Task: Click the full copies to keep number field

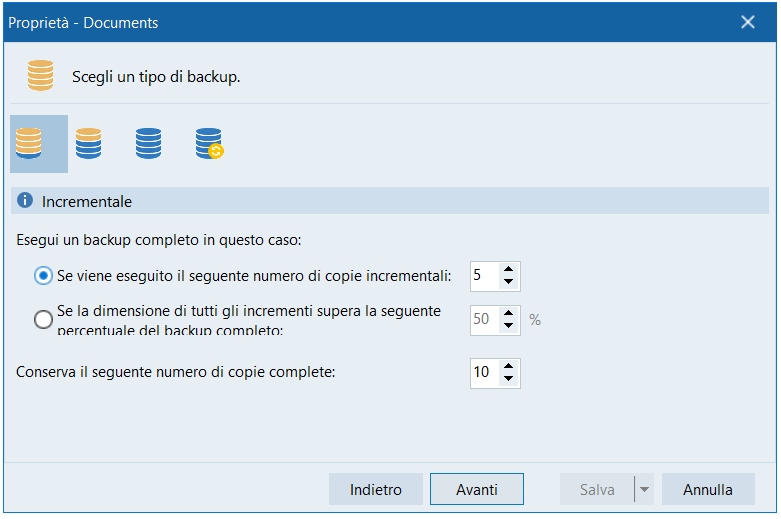Action: (484, 372)
